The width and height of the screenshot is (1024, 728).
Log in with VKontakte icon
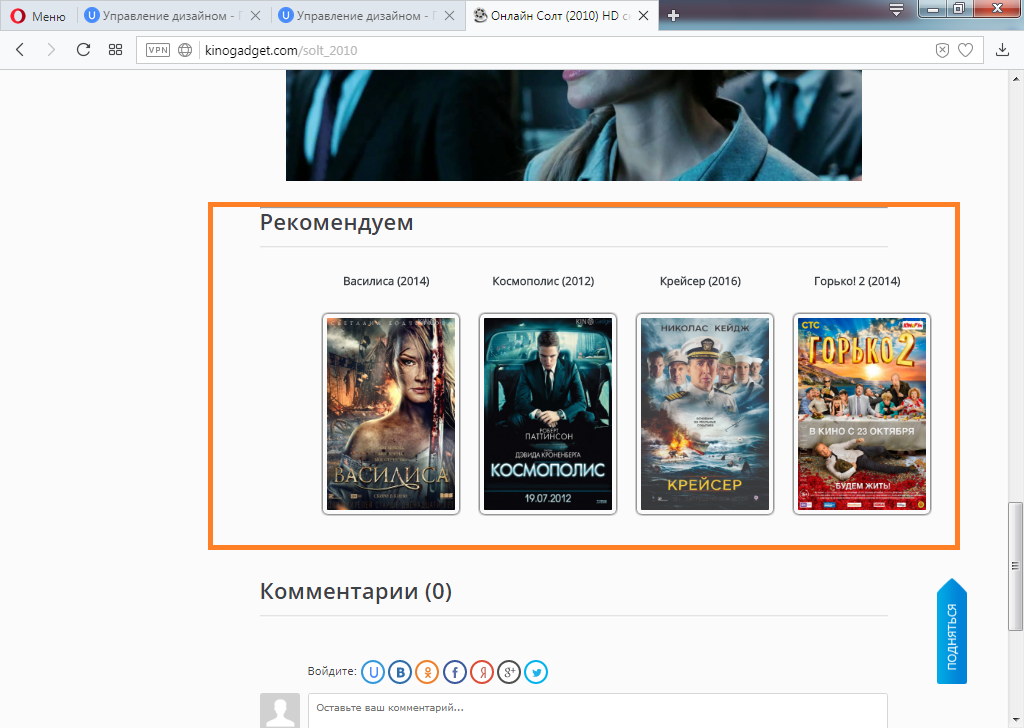click(400, 672)
